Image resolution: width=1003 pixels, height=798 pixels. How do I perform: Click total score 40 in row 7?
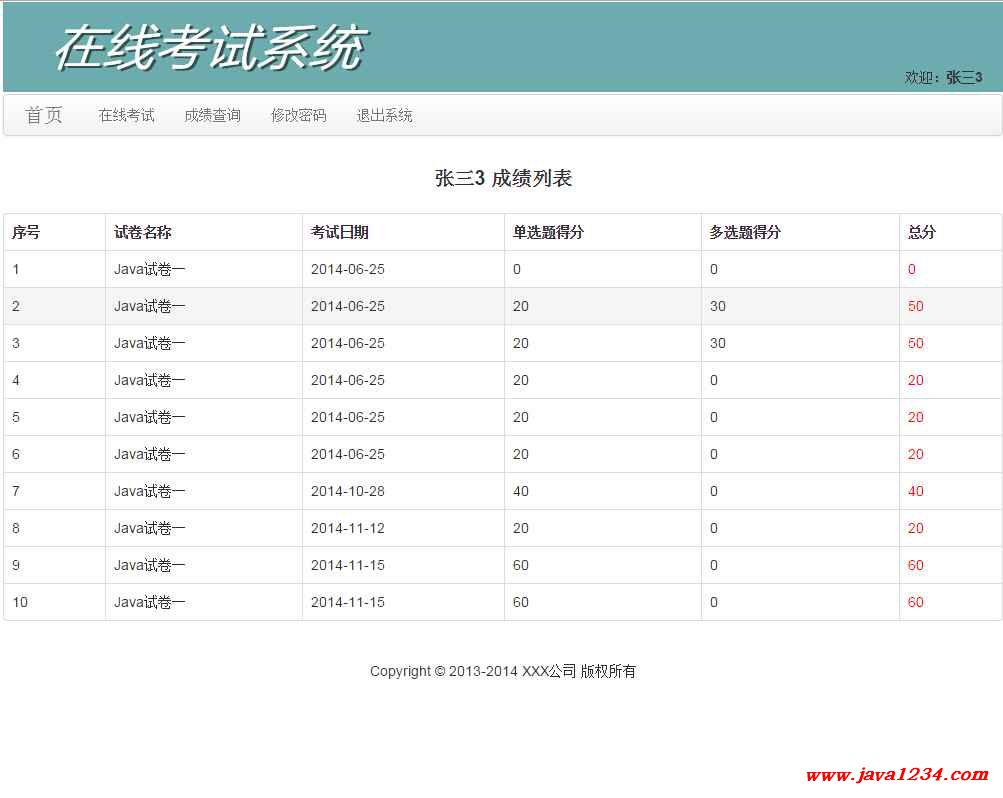pos(915,491)
